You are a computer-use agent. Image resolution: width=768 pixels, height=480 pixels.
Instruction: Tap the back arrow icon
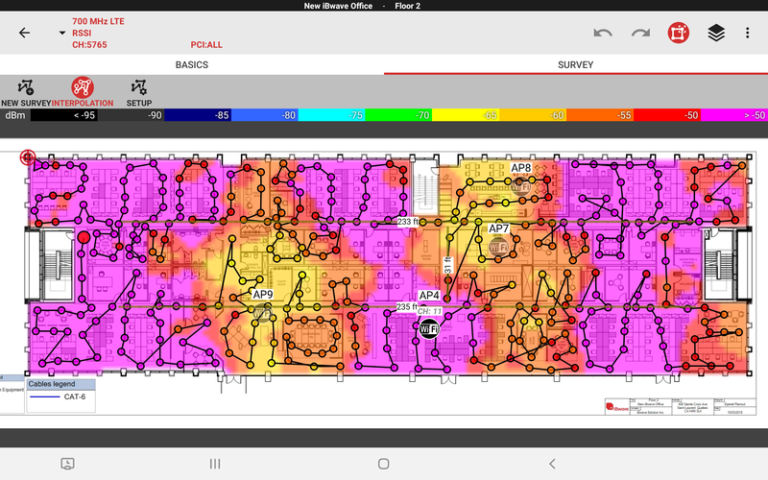tap(25, 33)
